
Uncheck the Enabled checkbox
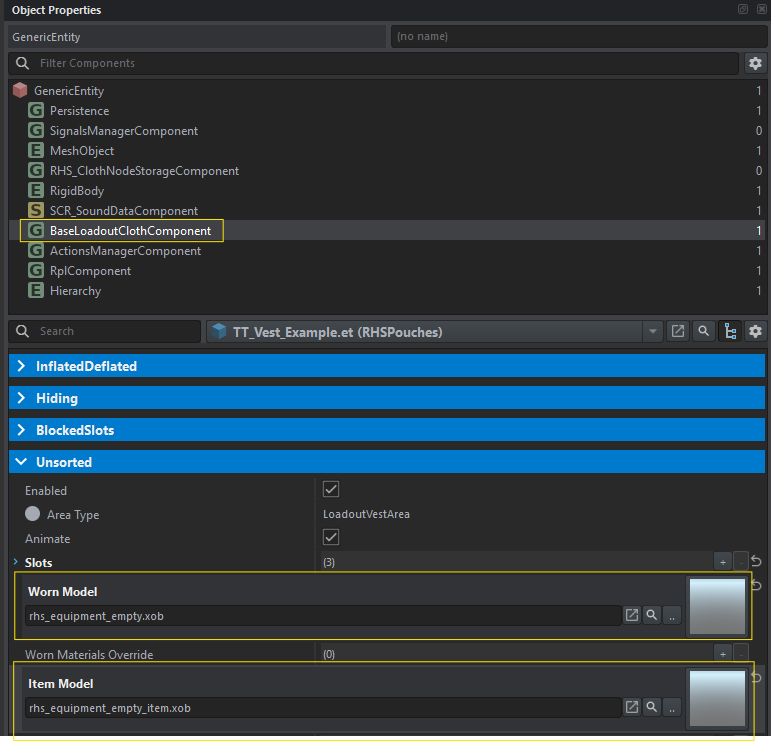point(331,490)
